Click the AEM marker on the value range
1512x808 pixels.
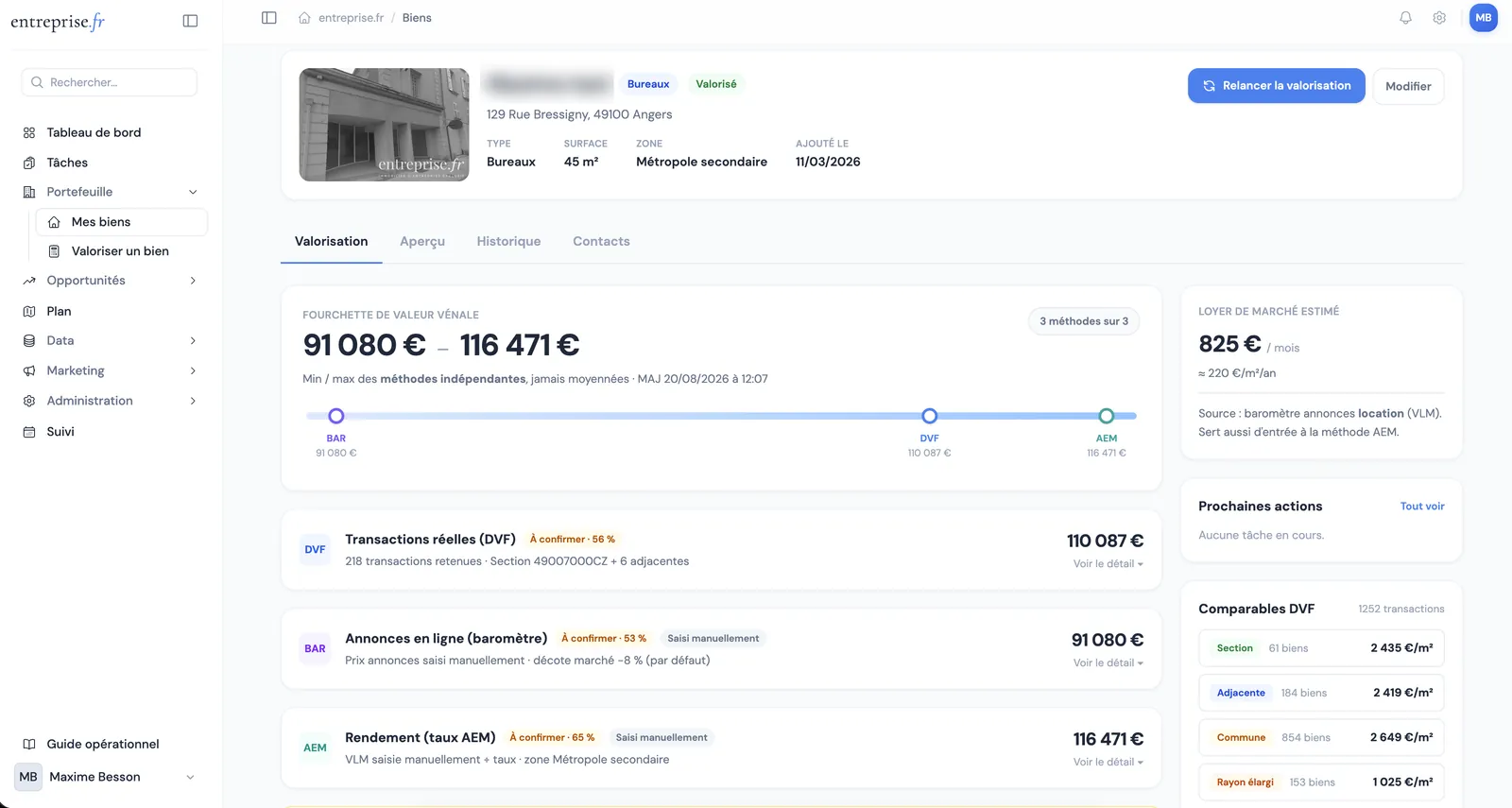coord(1106,416)
